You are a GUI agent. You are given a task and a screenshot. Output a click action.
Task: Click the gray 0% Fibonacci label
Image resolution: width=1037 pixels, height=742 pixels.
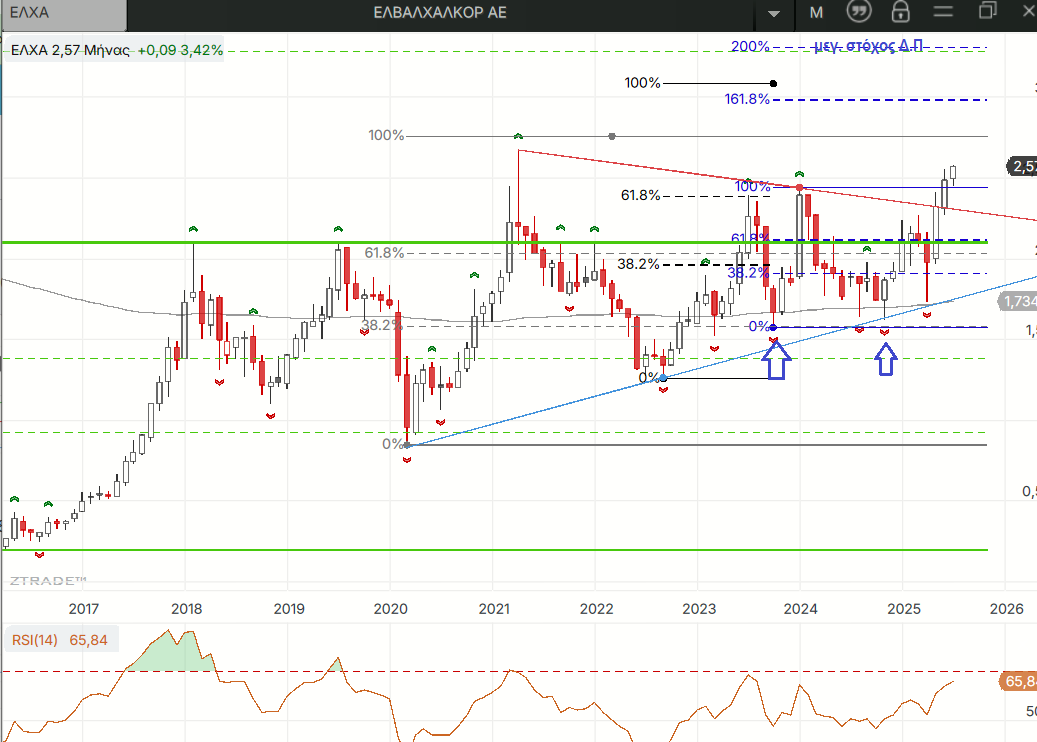(392, 444)
